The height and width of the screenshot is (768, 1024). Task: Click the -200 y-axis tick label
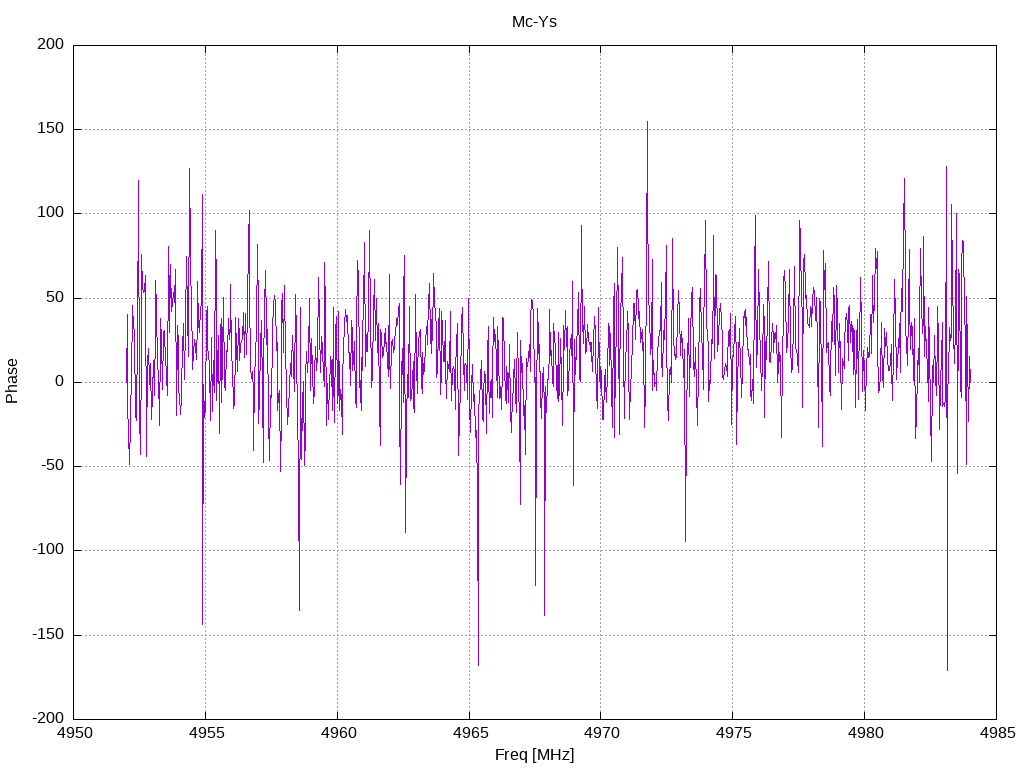coord(48,719)
